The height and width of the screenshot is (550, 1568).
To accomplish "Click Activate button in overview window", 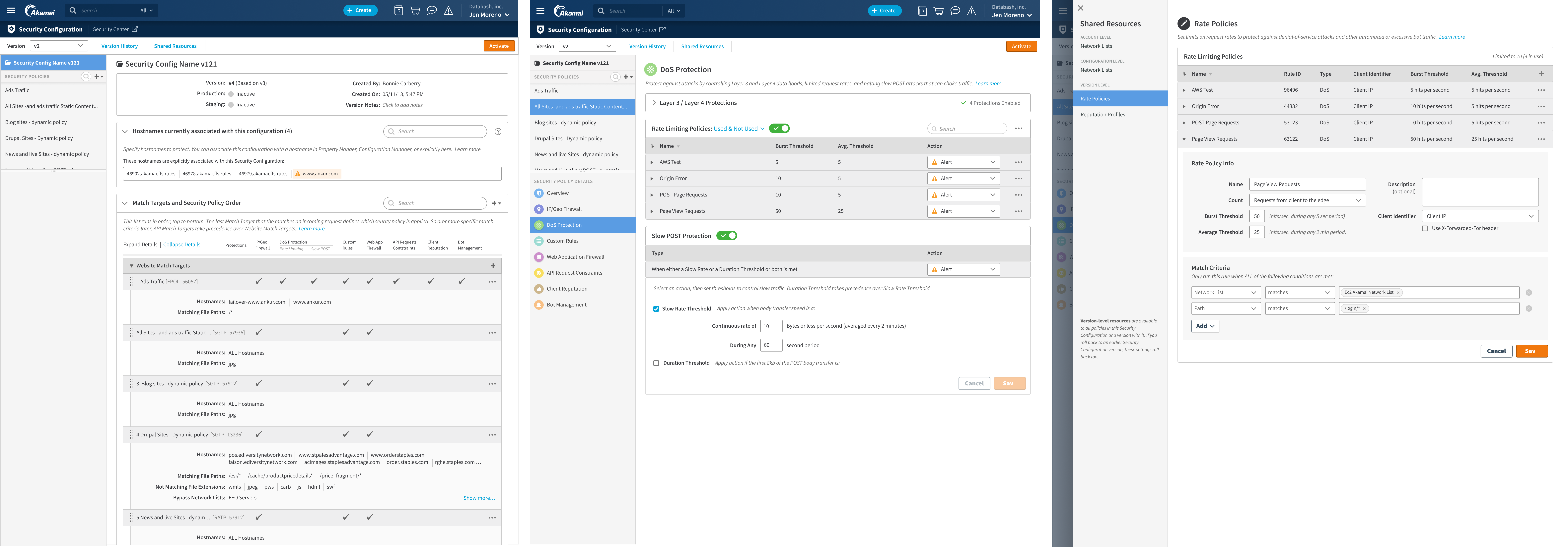I will point(499,46).
